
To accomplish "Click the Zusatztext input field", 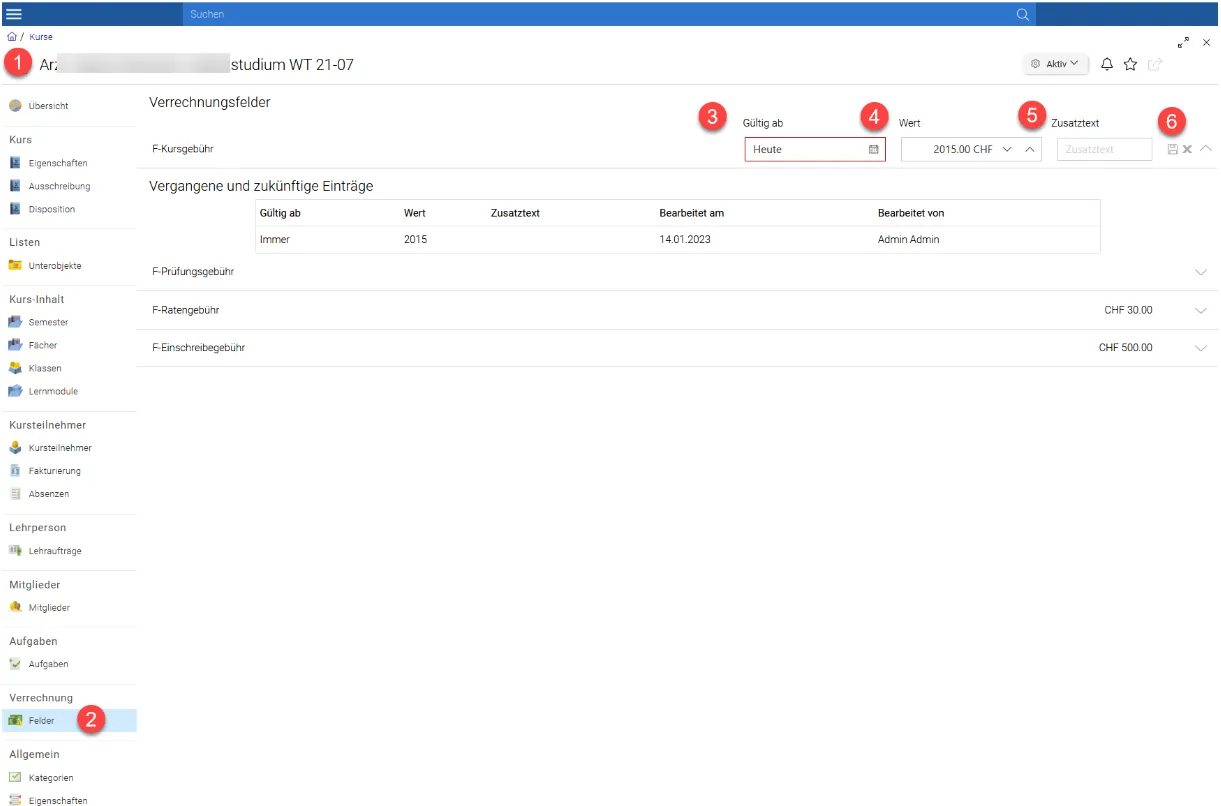I will (x=1105, y=149).
